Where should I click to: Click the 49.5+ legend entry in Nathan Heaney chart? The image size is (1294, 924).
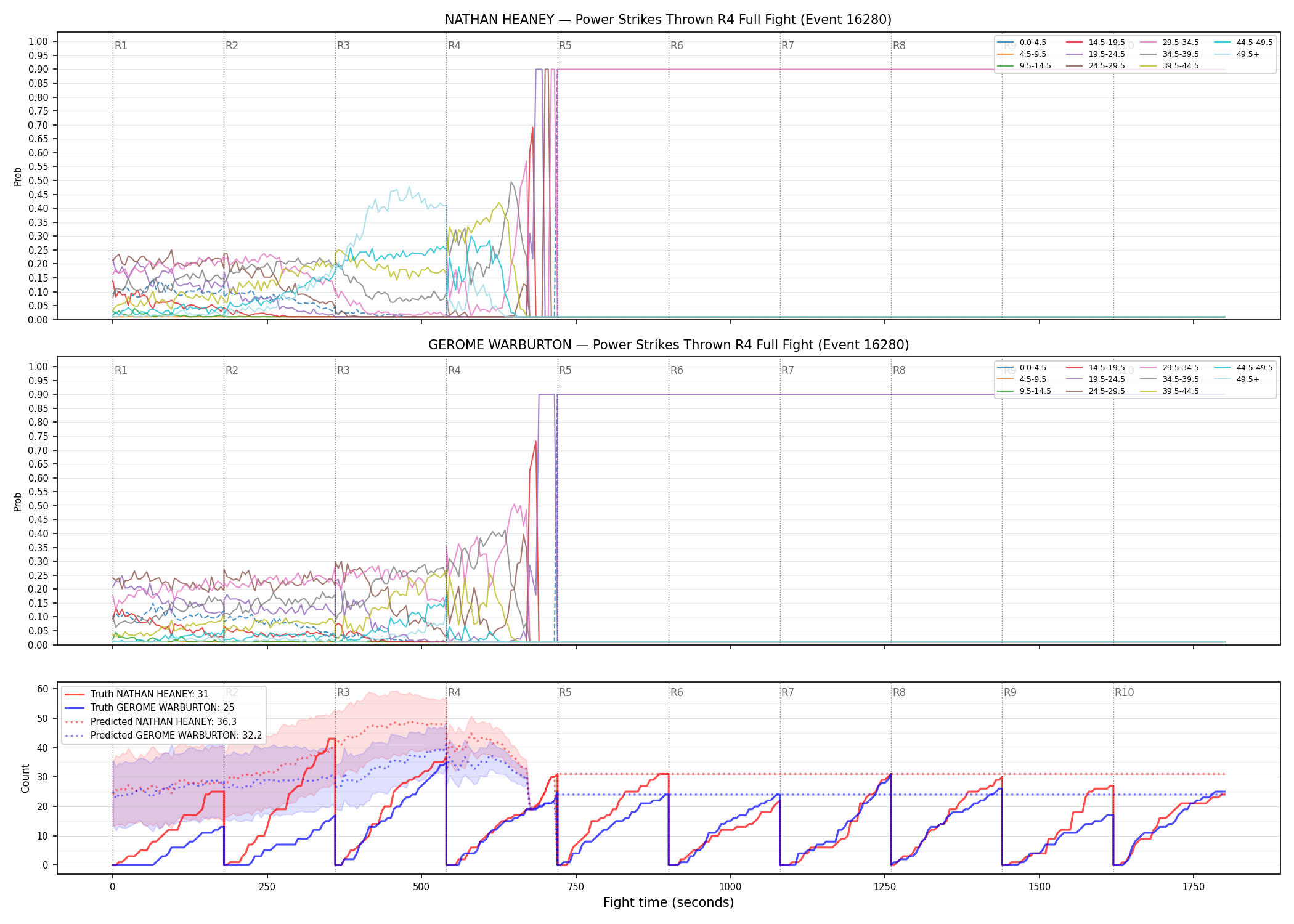pos(1237,54)
